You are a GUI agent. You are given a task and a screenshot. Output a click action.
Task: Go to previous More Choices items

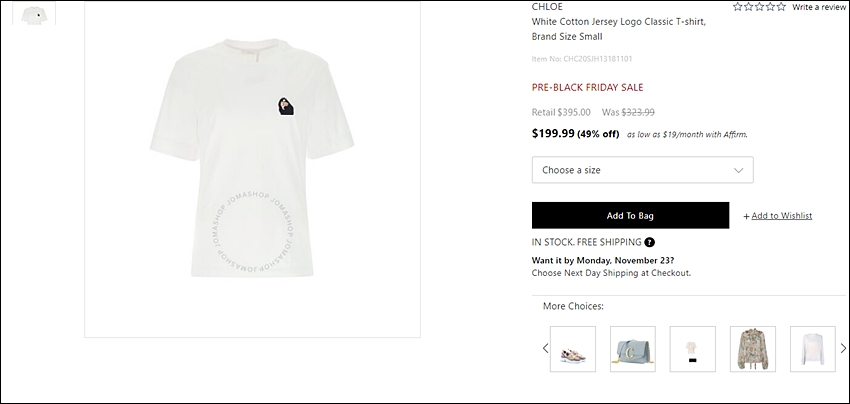coord(545,349)
